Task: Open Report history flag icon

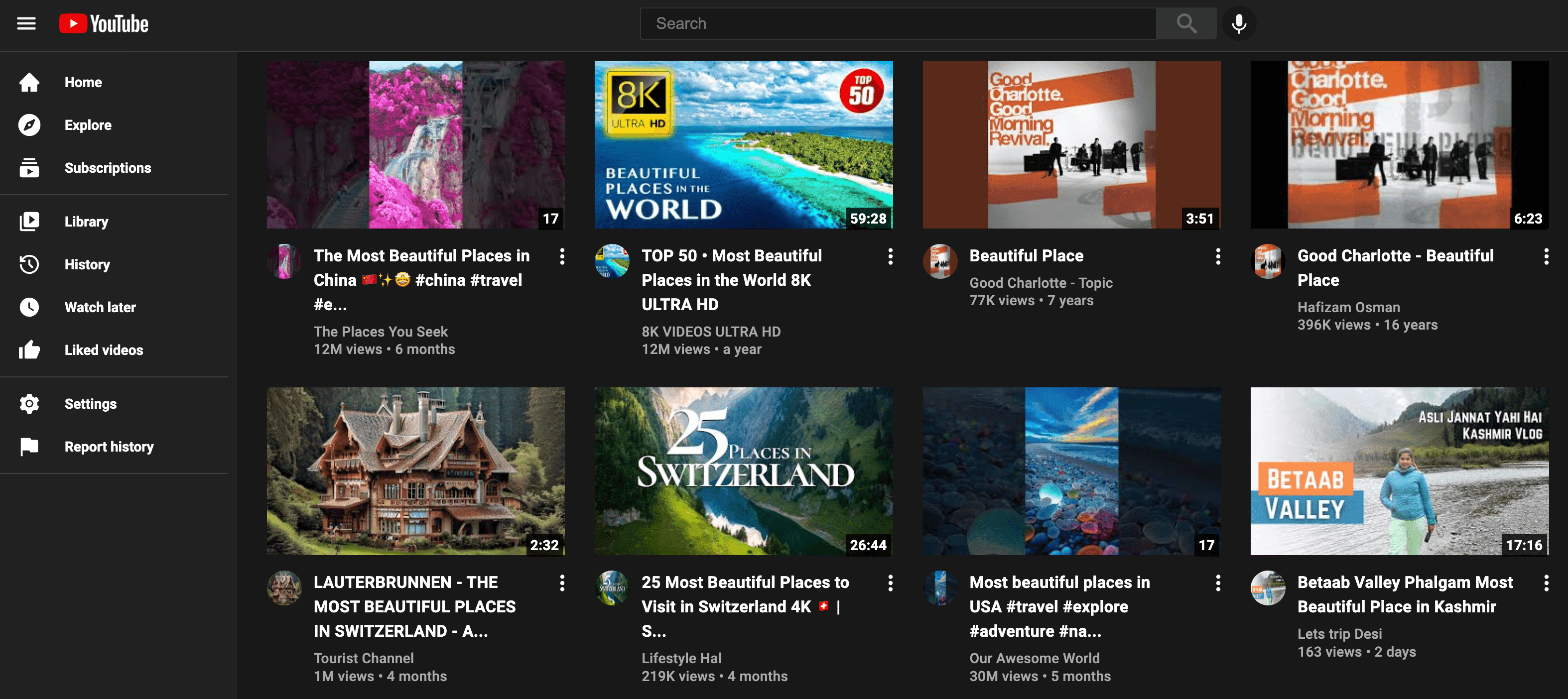Action: (x=29, y=447)
